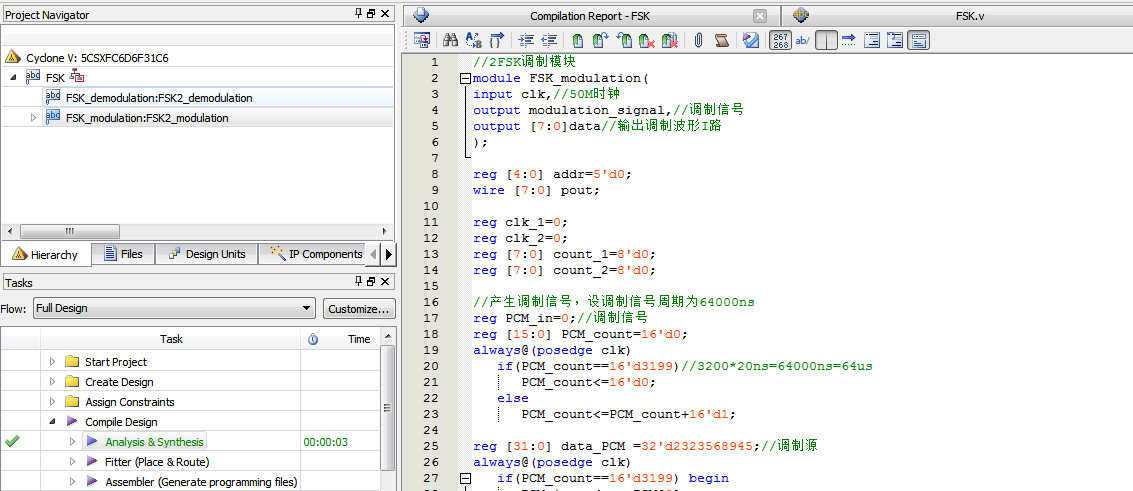Click the play icon beside Fitter (Place & Route)
Image resolution: width=1133 pixels, height=491 pixels.
pyautogui.click(x=92, y=462)
